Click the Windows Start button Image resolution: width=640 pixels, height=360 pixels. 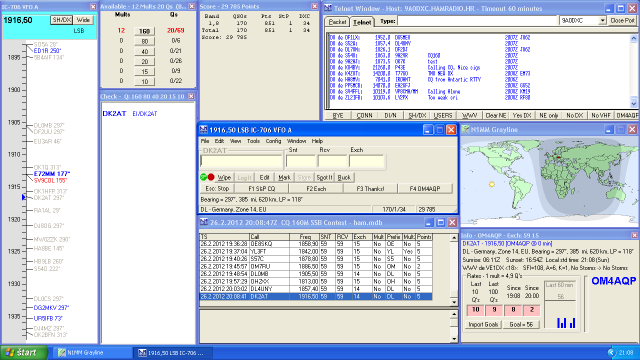[24, 353]
